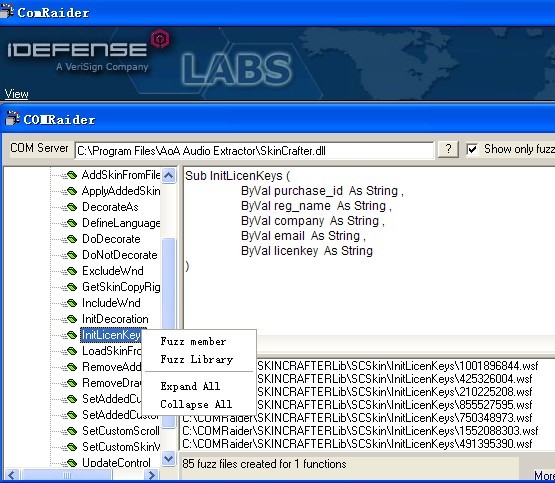Click the green icon beside SetCustomScroll
The height and width of the screenshot is (483, 555).
[71, 431]
